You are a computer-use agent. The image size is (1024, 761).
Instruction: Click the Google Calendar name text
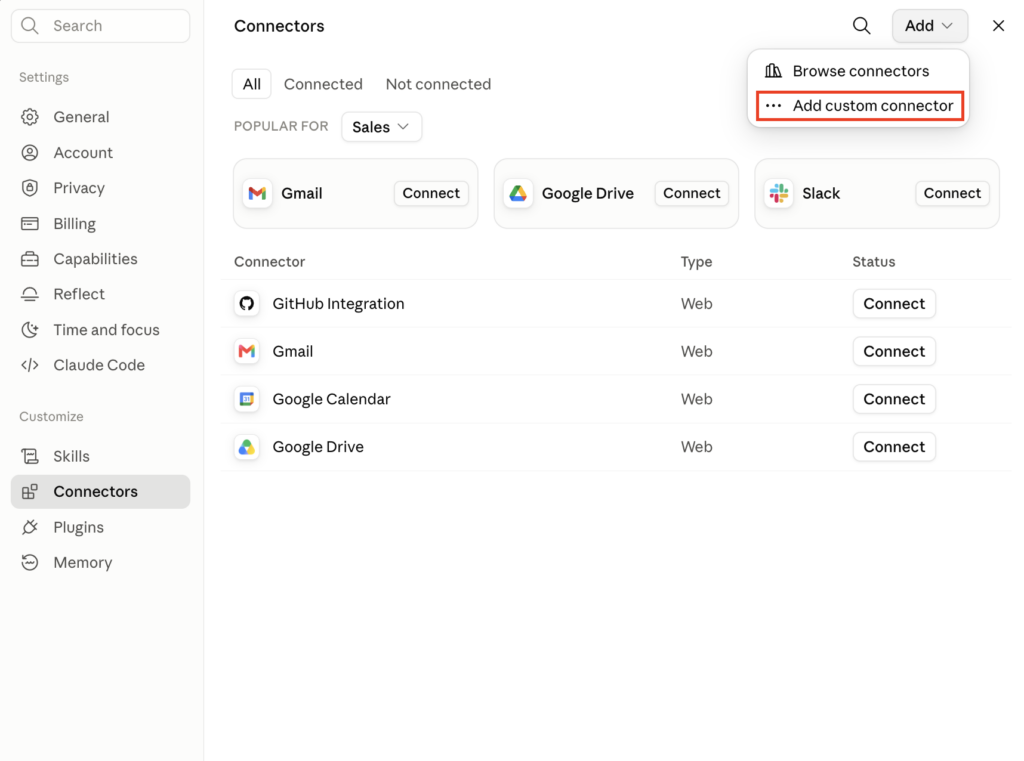[x=331, y=399]
